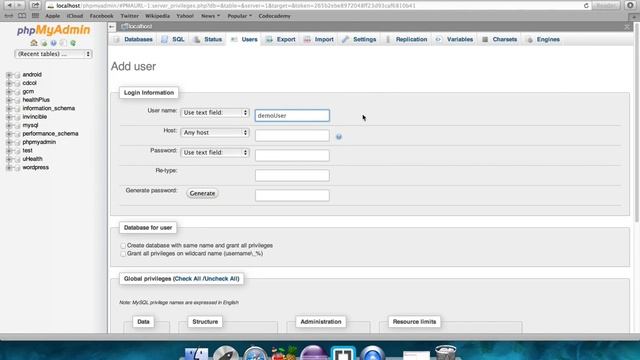The image size is (640, 360).
Task: Open the Wikipedia bookmark
Action: click(157, 16)
